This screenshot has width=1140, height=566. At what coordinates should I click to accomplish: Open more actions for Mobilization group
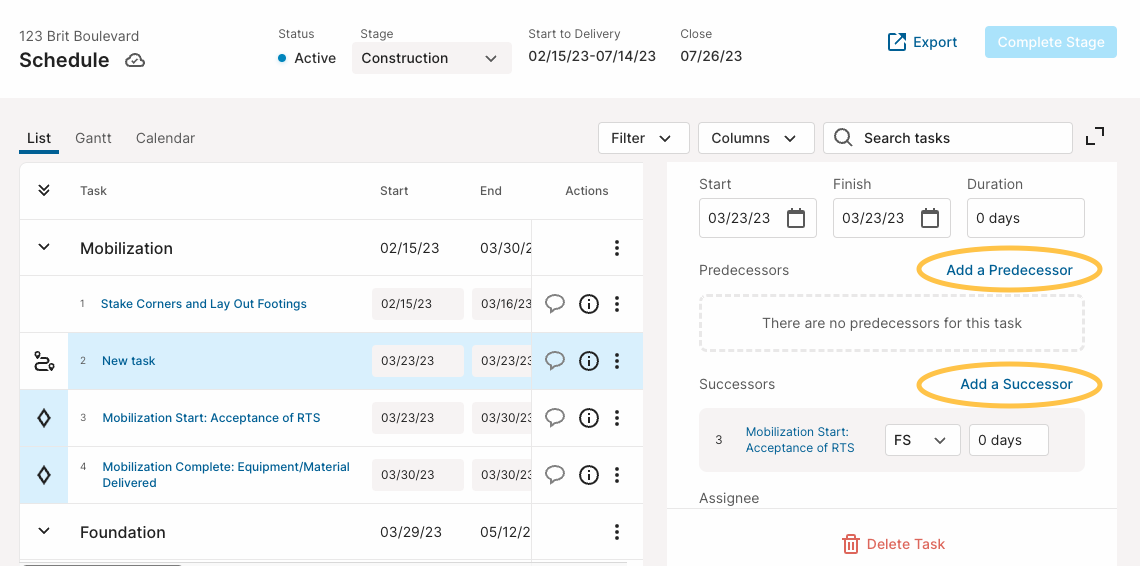click(617, 248)
